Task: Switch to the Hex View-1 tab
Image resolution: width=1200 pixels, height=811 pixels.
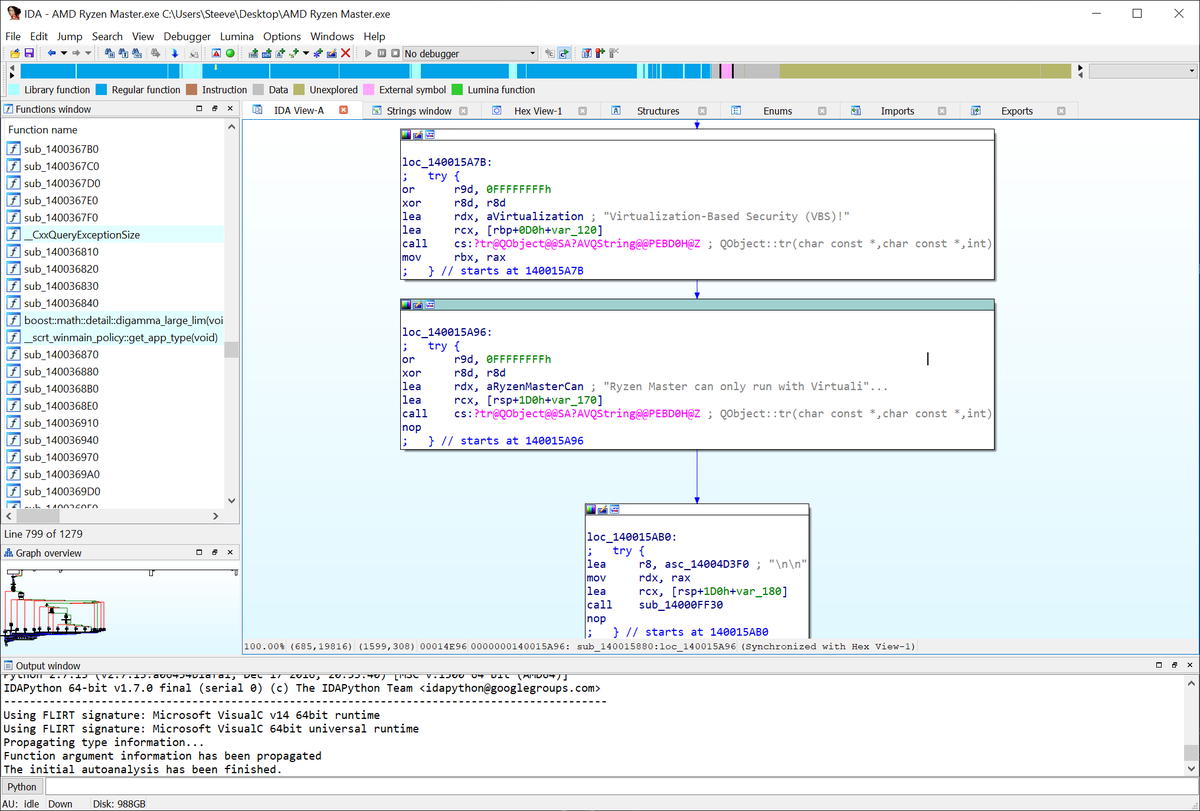Action: coord(538,111)
